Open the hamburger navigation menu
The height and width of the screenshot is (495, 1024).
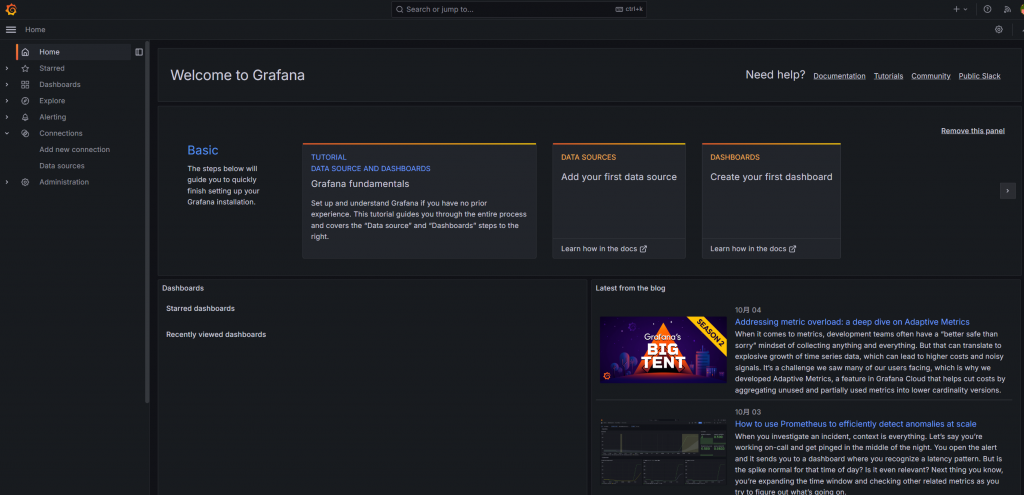tap(10, 29)
